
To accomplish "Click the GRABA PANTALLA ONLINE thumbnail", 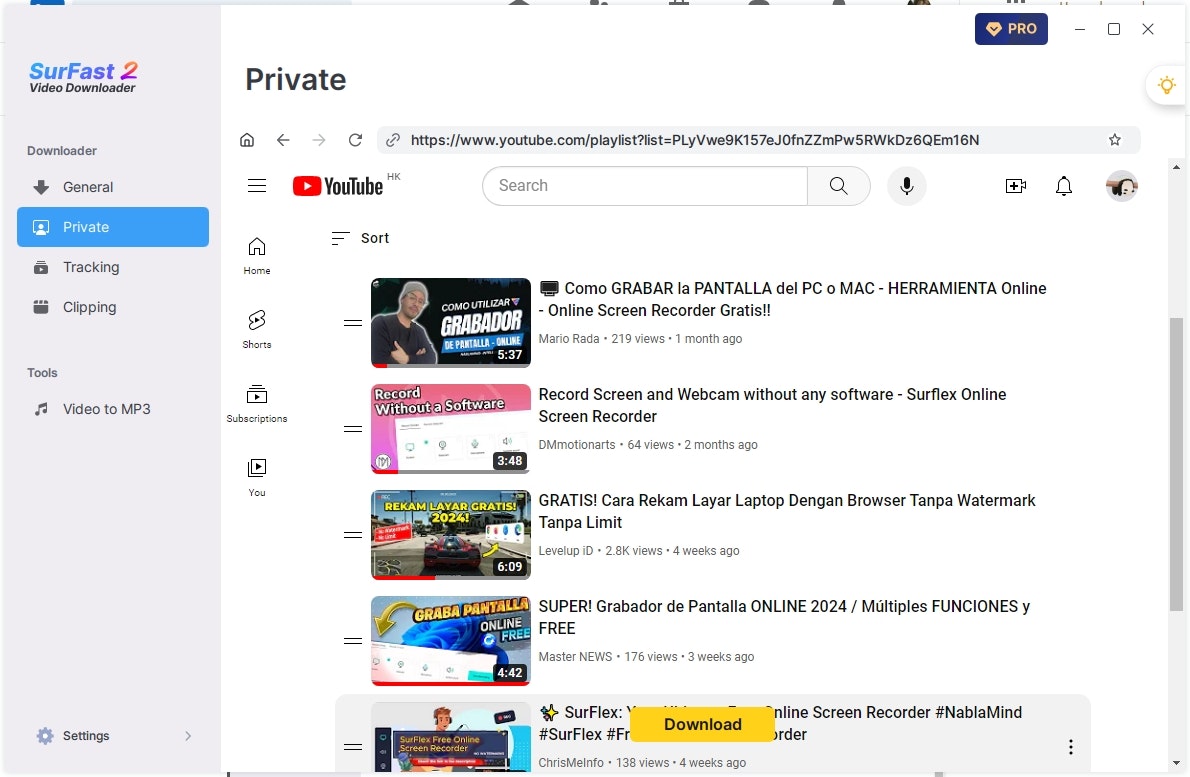I will (x=451, y=641).
